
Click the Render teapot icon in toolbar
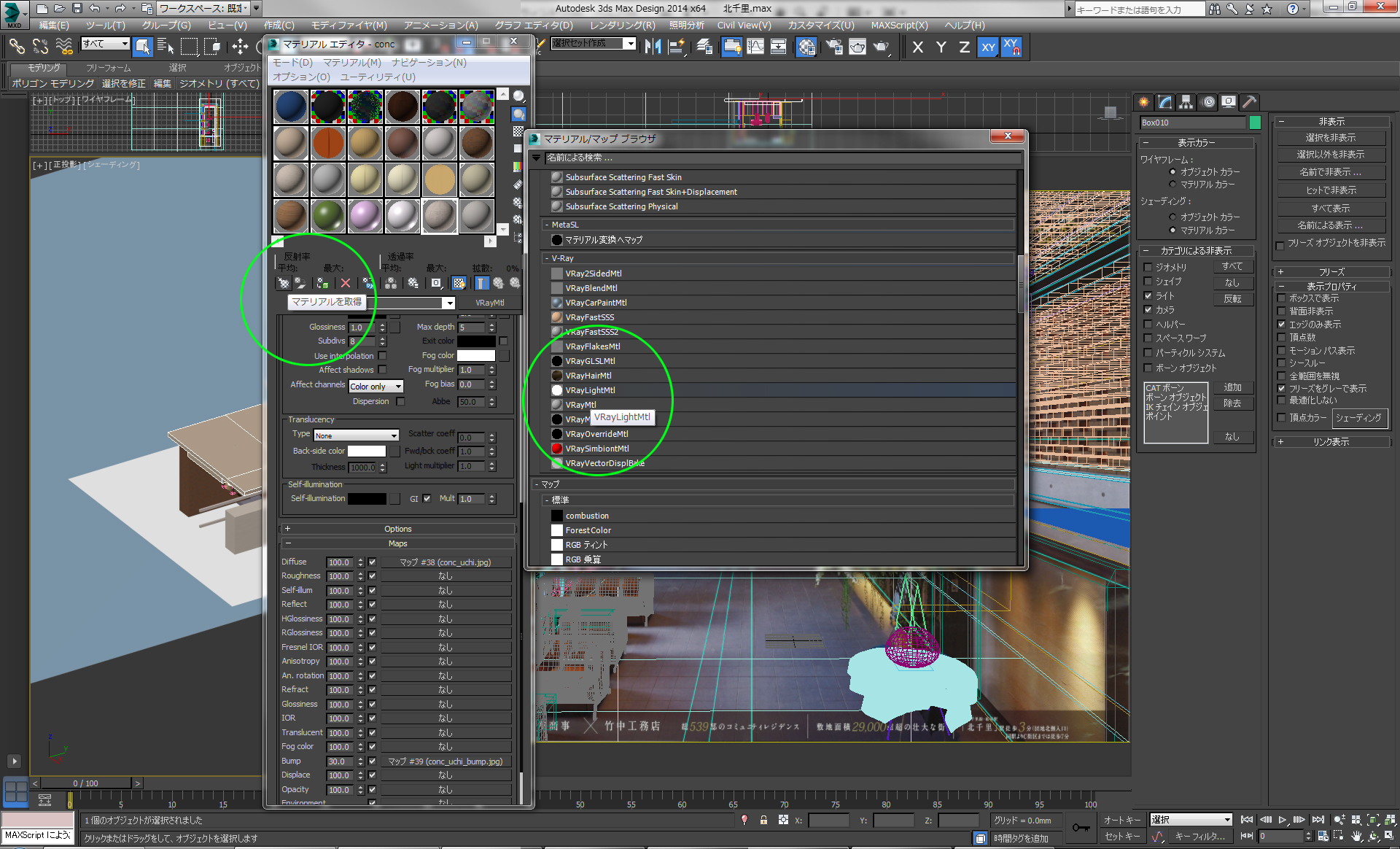click(x=881, y=47)
